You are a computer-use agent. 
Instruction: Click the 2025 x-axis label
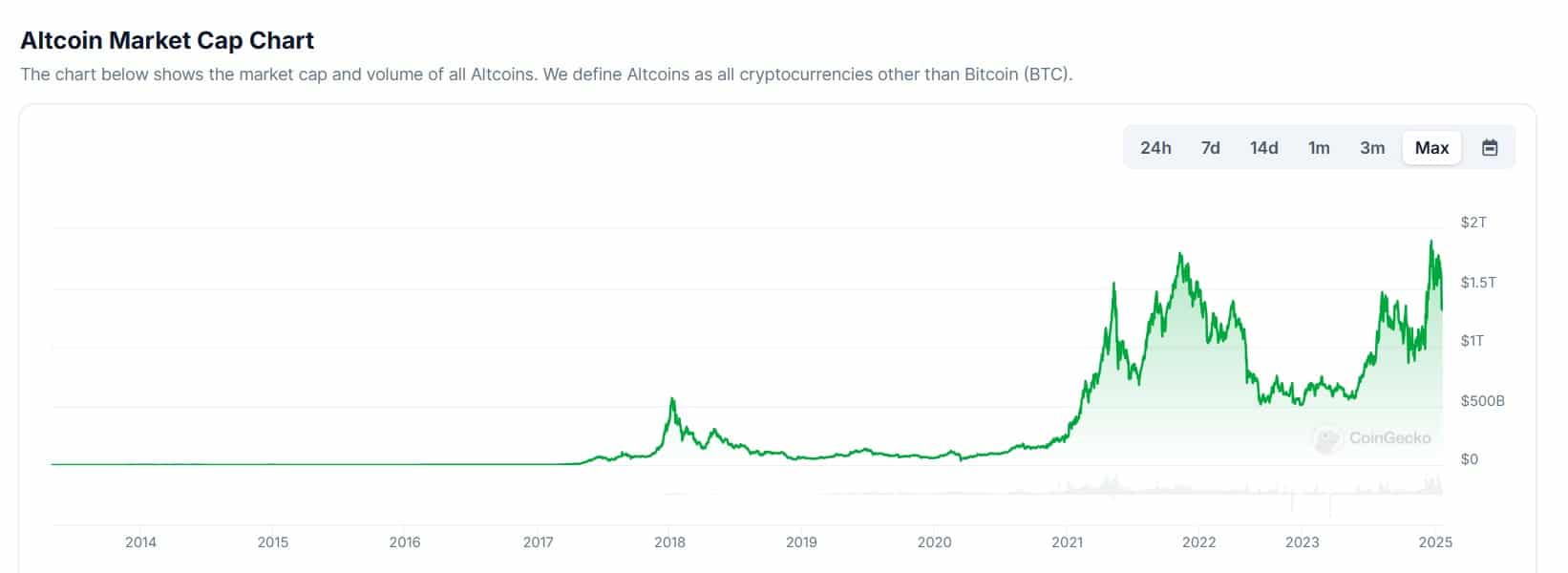[1435, 542]
